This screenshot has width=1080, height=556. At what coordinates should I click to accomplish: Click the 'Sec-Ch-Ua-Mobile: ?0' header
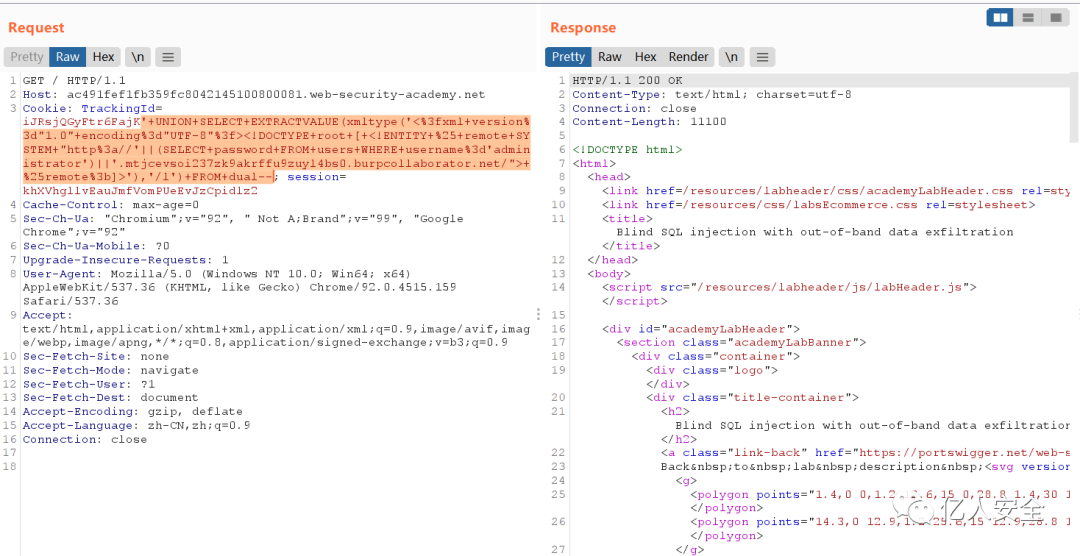[96, 246]
